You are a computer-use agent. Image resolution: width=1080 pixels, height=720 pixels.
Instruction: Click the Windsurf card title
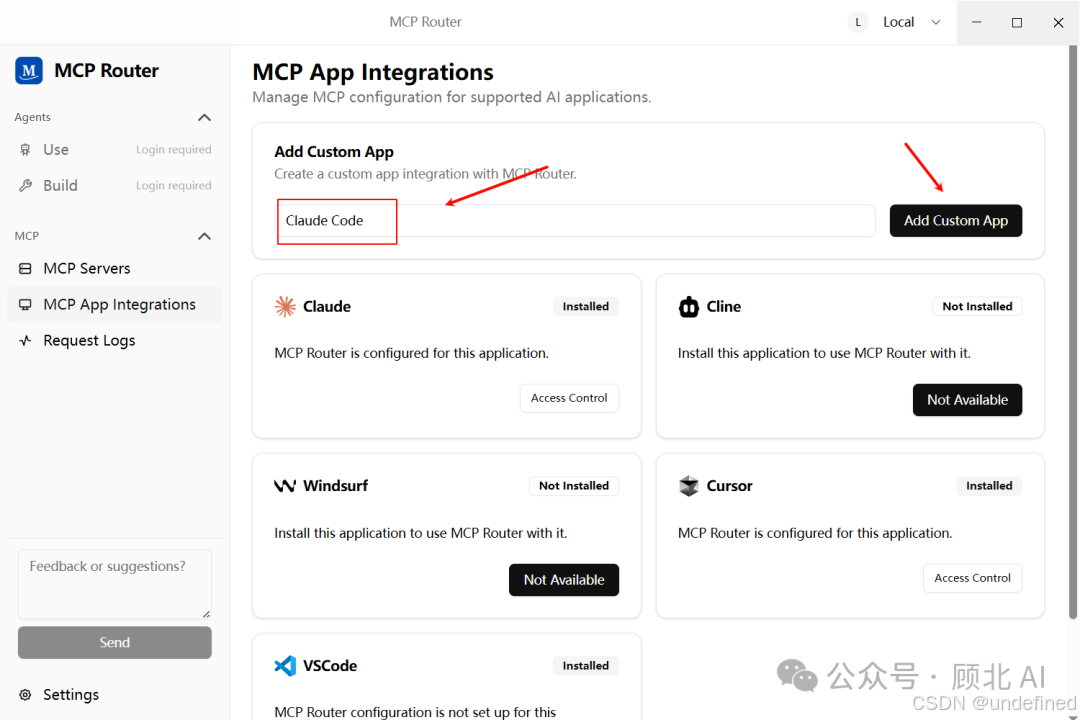click(335, 486)
